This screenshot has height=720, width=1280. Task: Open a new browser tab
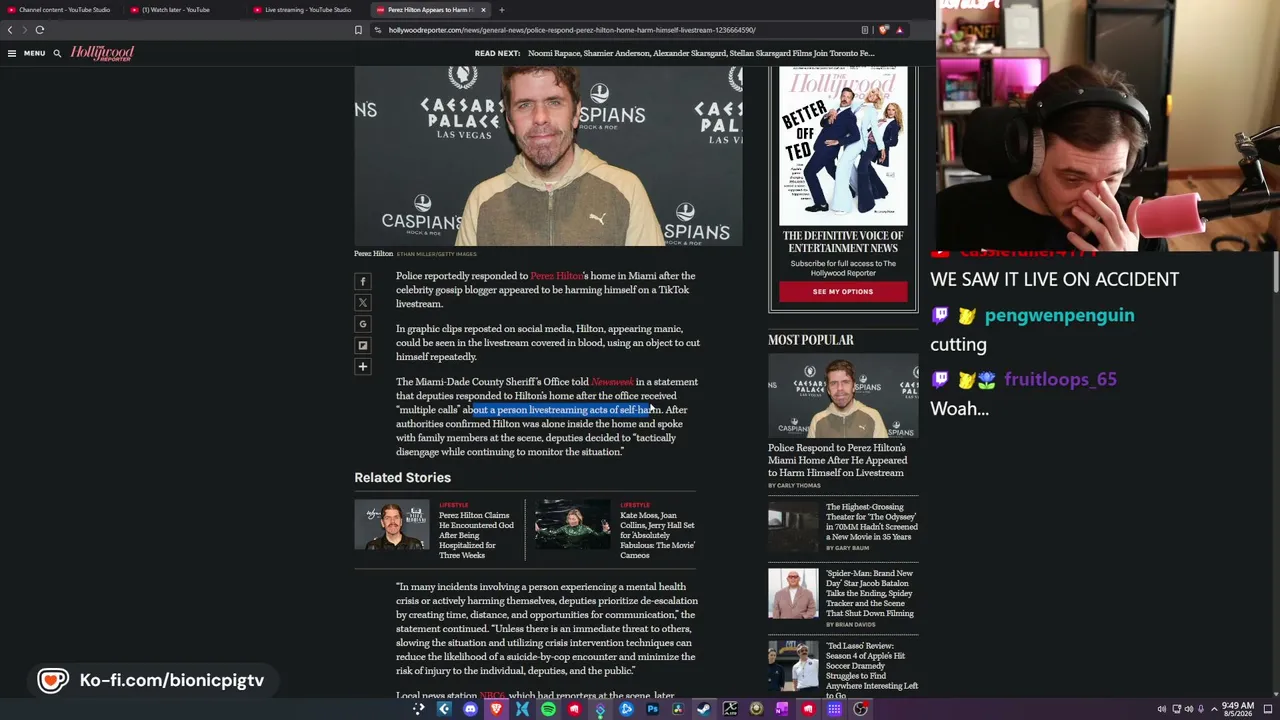pyautogui.click(x=502, y=10)
